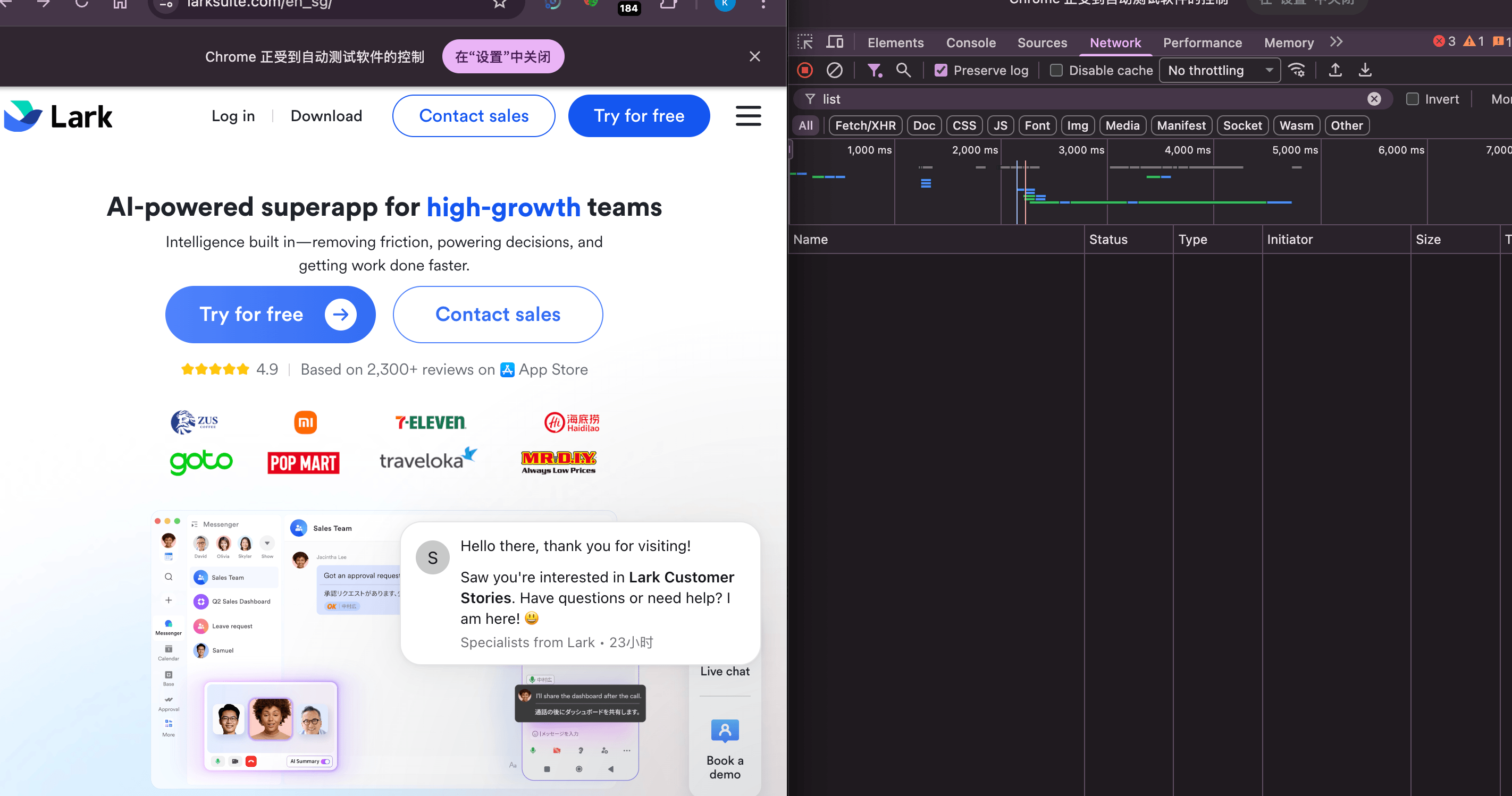Click the App Store icon
This screenshot has width=1512, height=796.
pyautogui.click(x=507, y=369)
